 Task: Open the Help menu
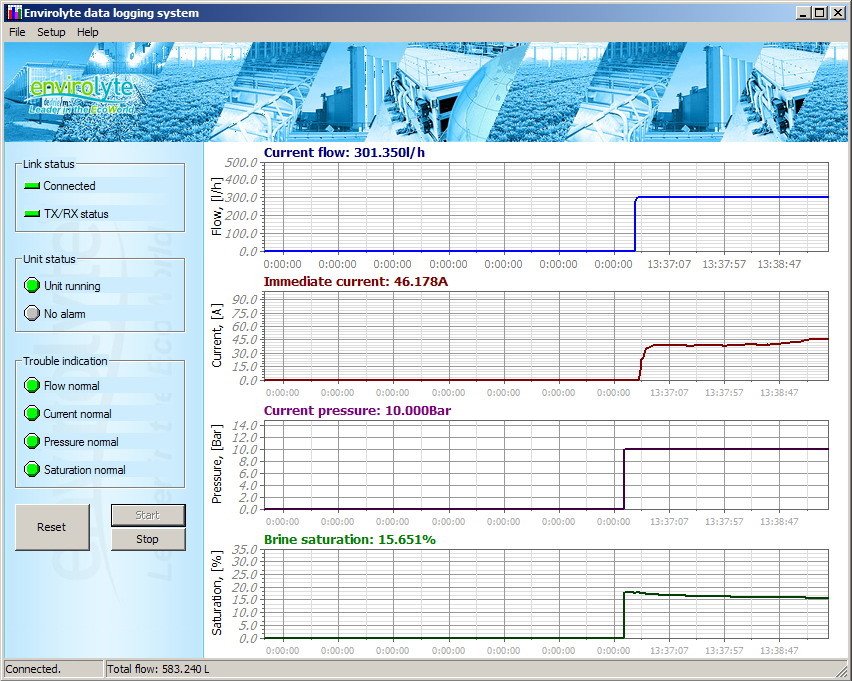[x=88, y=32]
